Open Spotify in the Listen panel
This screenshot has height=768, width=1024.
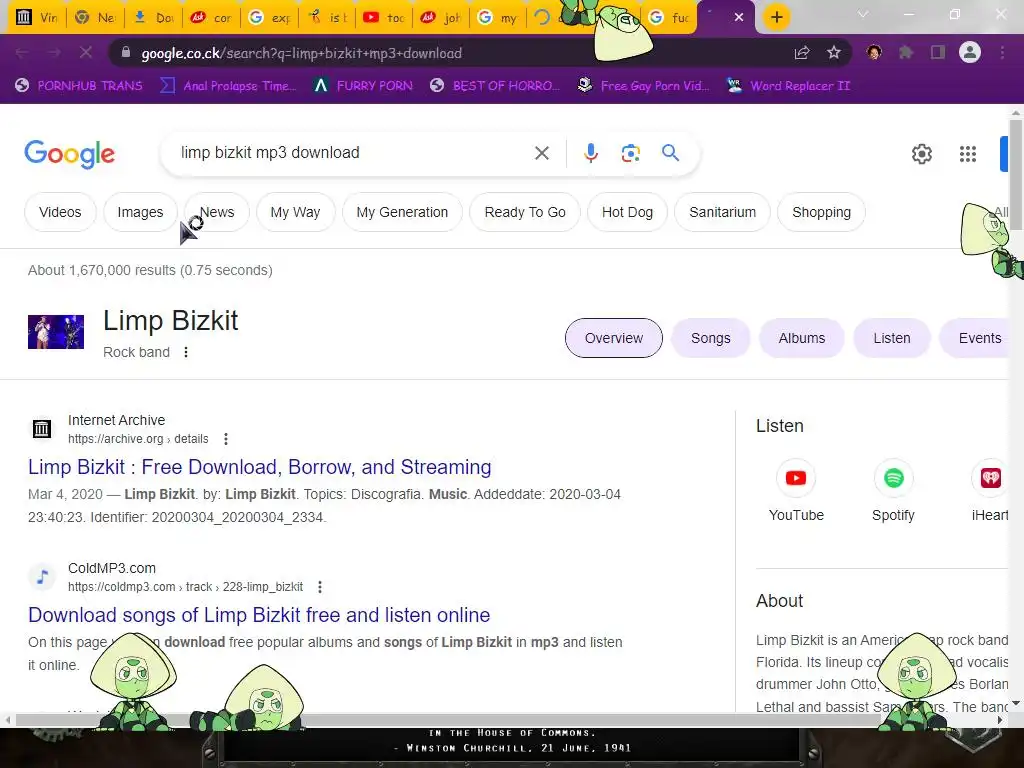pyautogui.click(x=893, y=490)
